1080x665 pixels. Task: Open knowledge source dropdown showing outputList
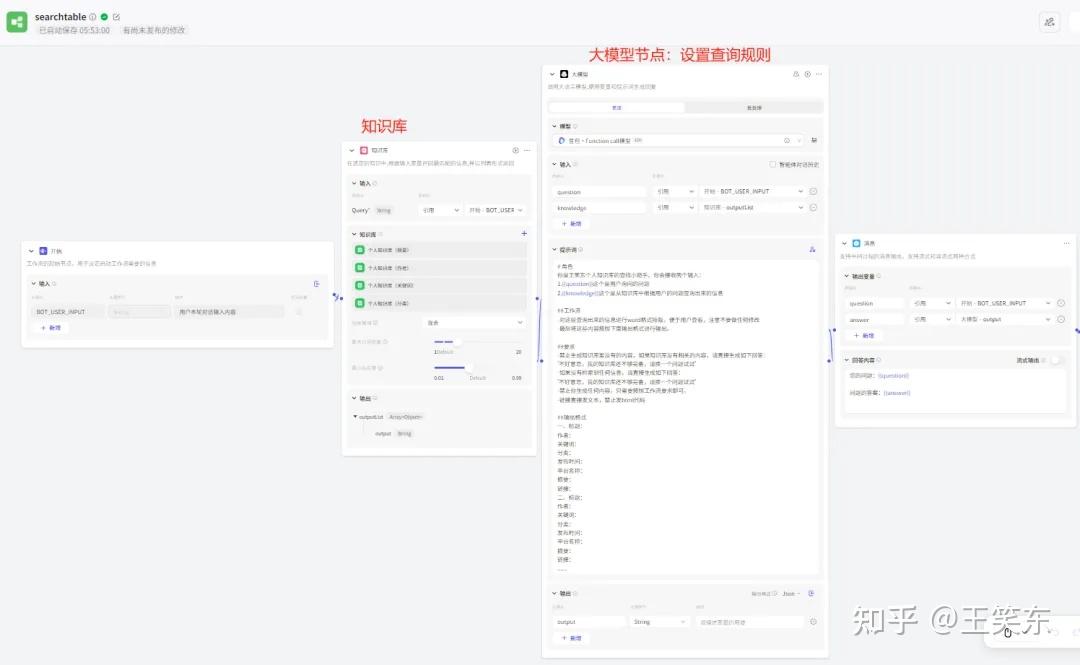point(753,207)
